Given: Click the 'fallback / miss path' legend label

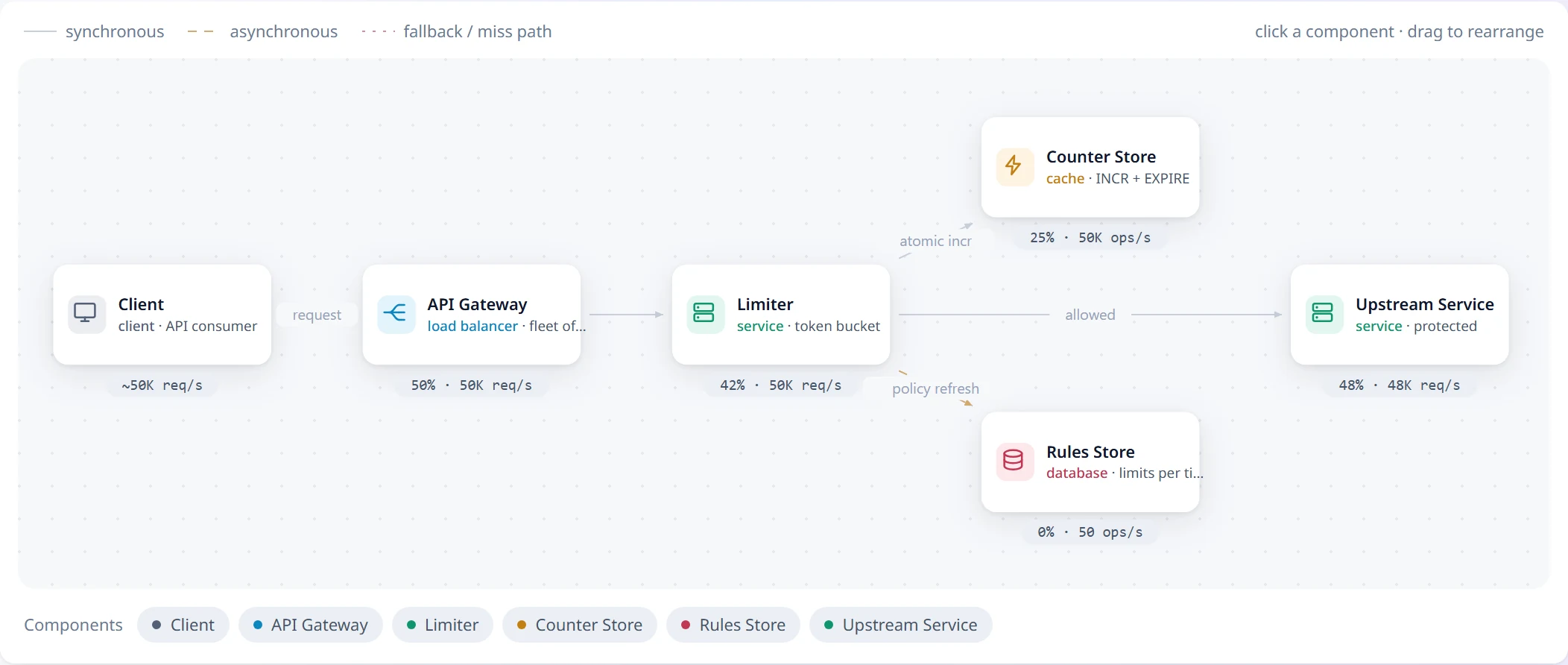Looking at the screenshot, I should click(x=478, y=31).
